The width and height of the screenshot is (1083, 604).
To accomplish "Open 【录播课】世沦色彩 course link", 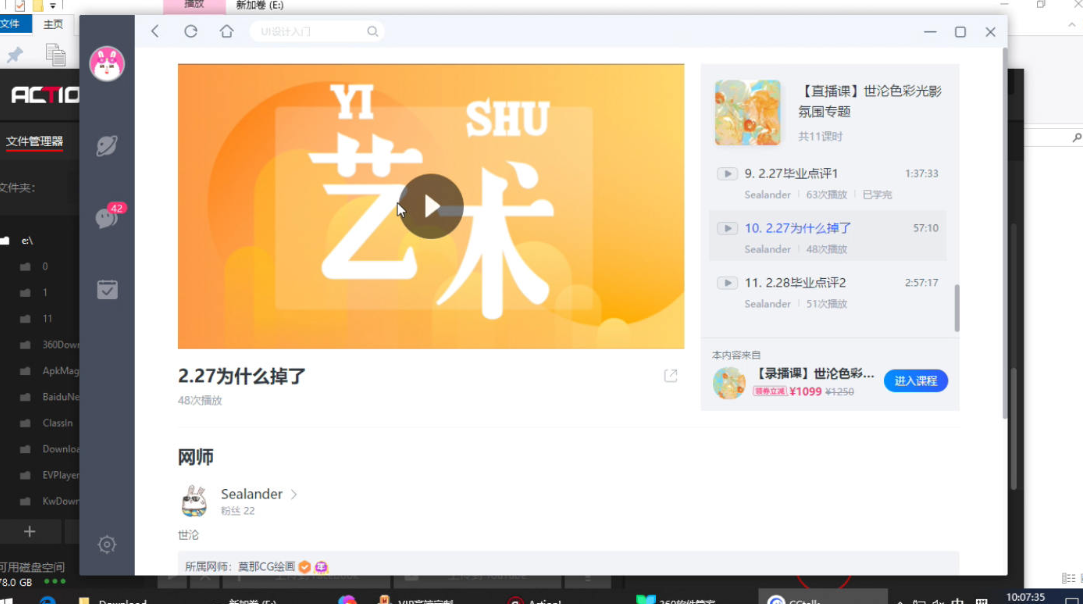I will [814, 373].
